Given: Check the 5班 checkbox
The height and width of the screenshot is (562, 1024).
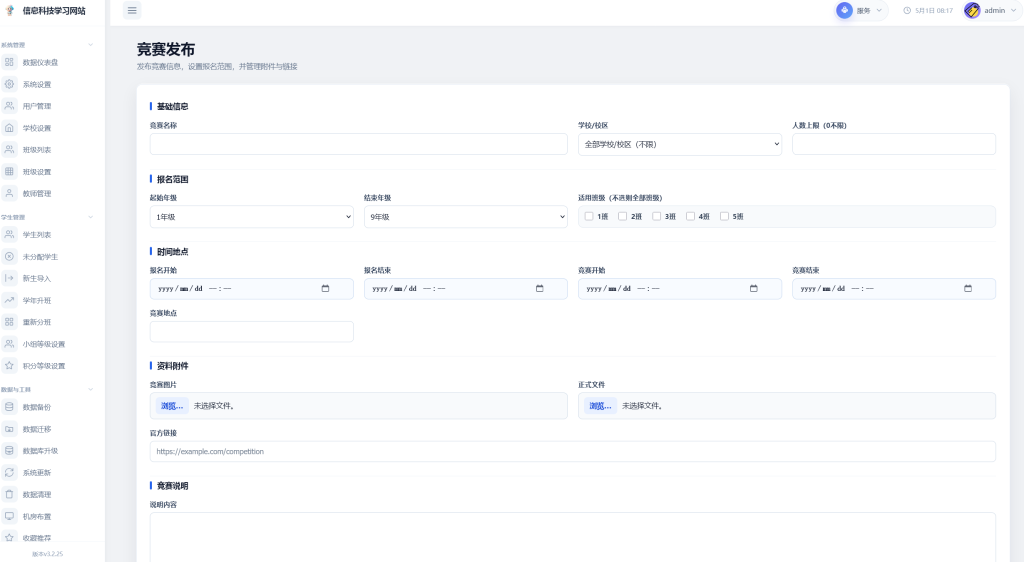Looking at the screenshot, I should pos(724,216).
